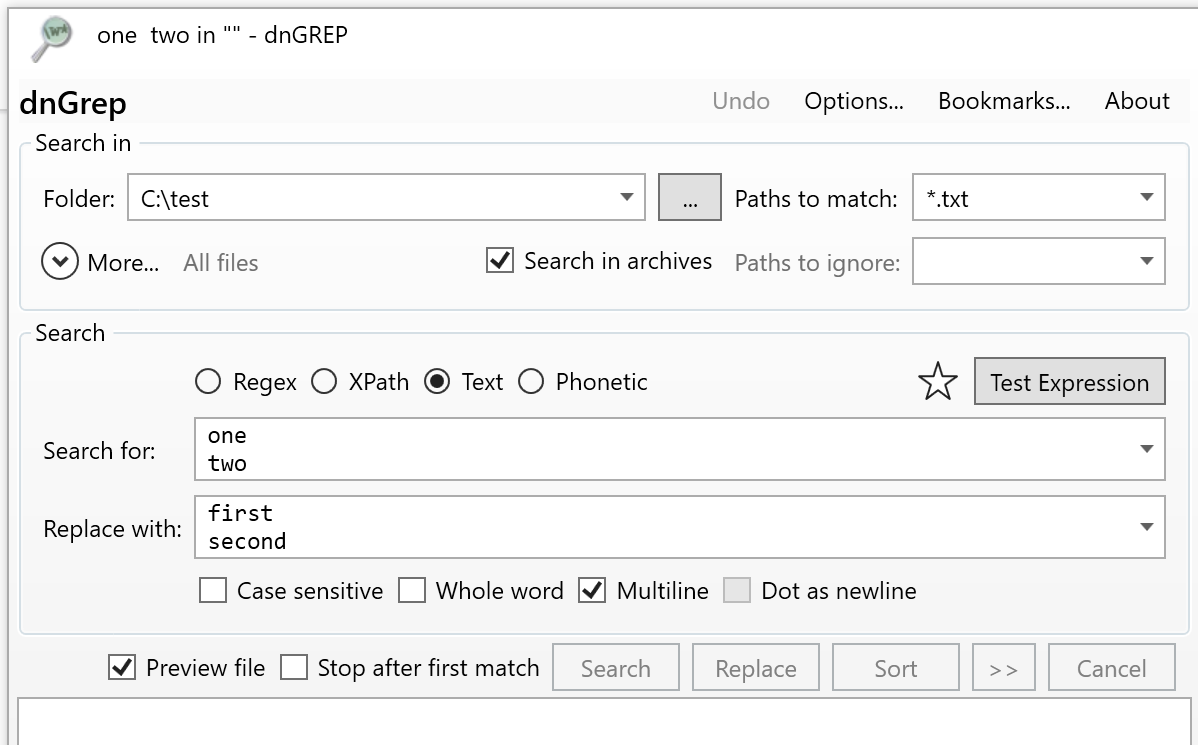
Task: Switch search type to XPath
Action: [324, 381]
